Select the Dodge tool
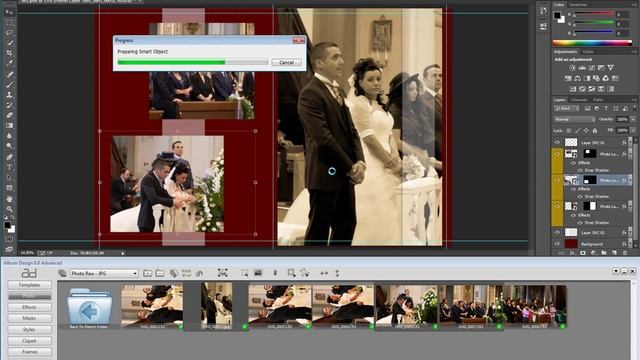Image resolution: width=640 pixels, height=360 pixels. (x=9, y=146)
